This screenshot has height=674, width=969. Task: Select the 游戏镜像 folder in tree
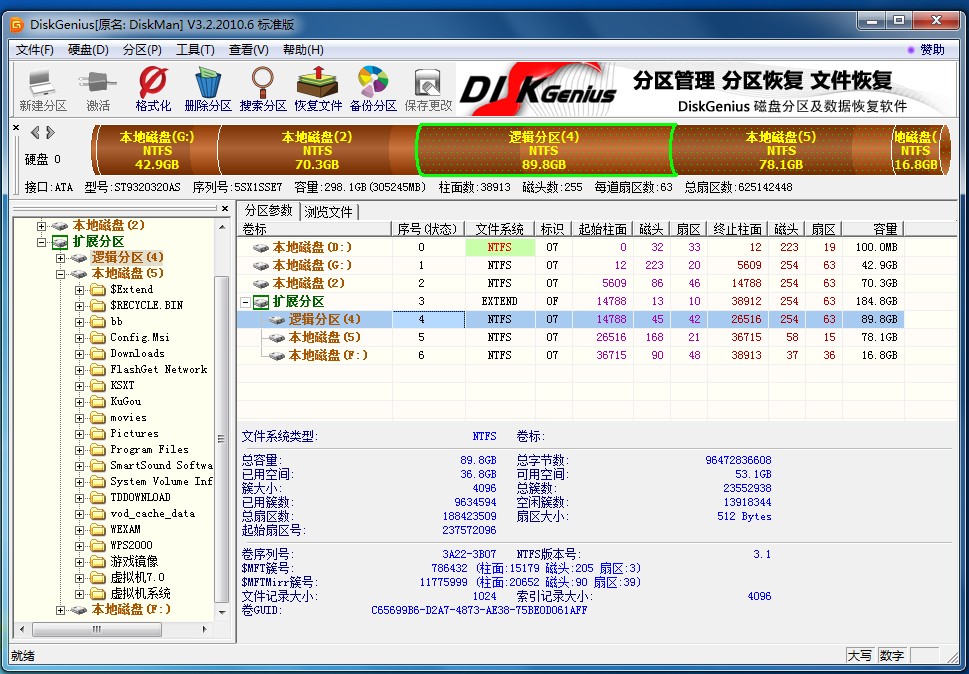(x=134, y=562)
